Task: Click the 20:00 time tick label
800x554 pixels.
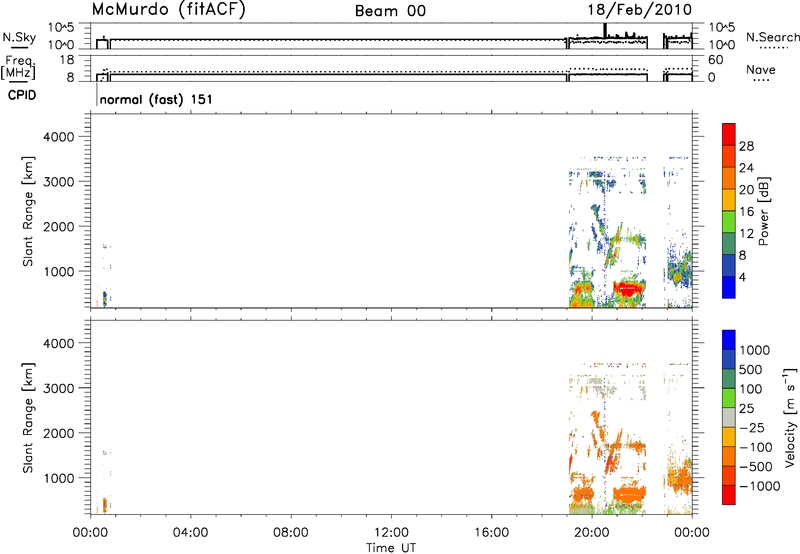Action: tap(591, 533)
